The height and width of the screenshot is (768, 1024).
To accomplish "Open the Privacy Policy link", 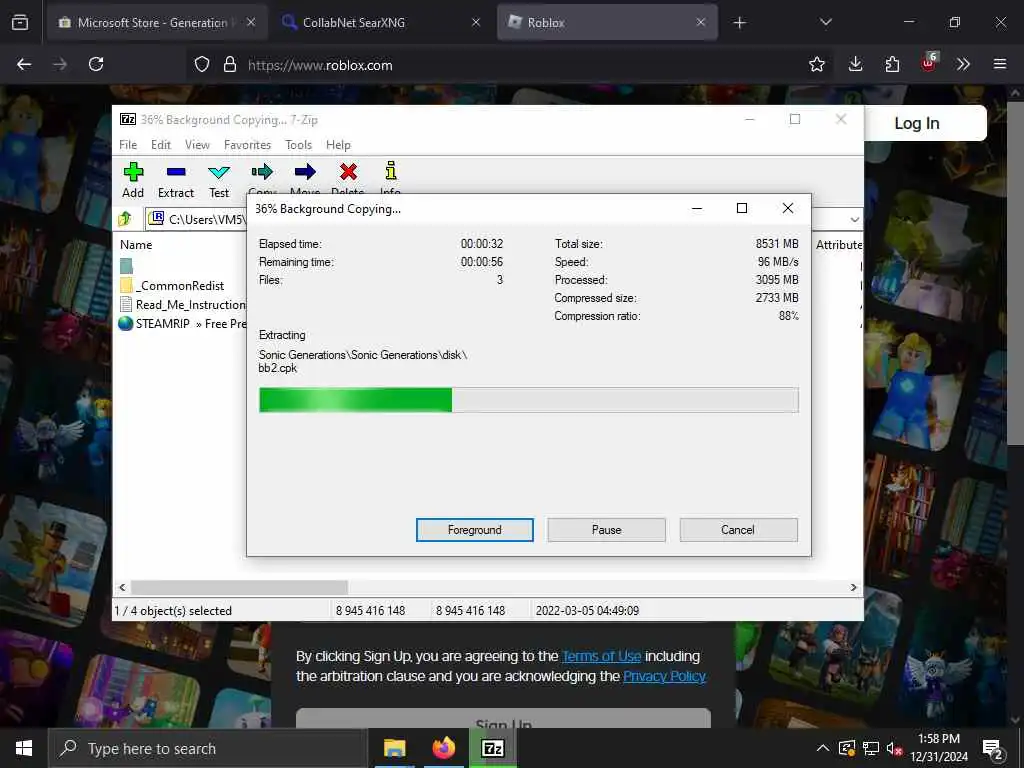I will tap(664, 677).
